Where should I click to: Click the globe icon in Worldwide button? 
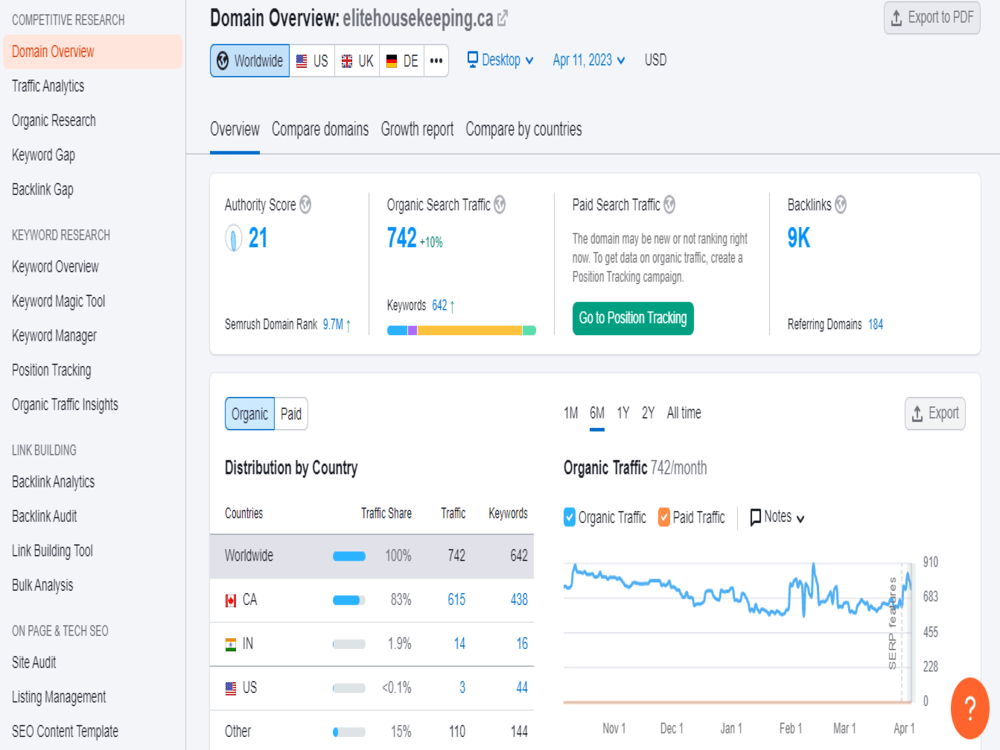coord(223,61)
